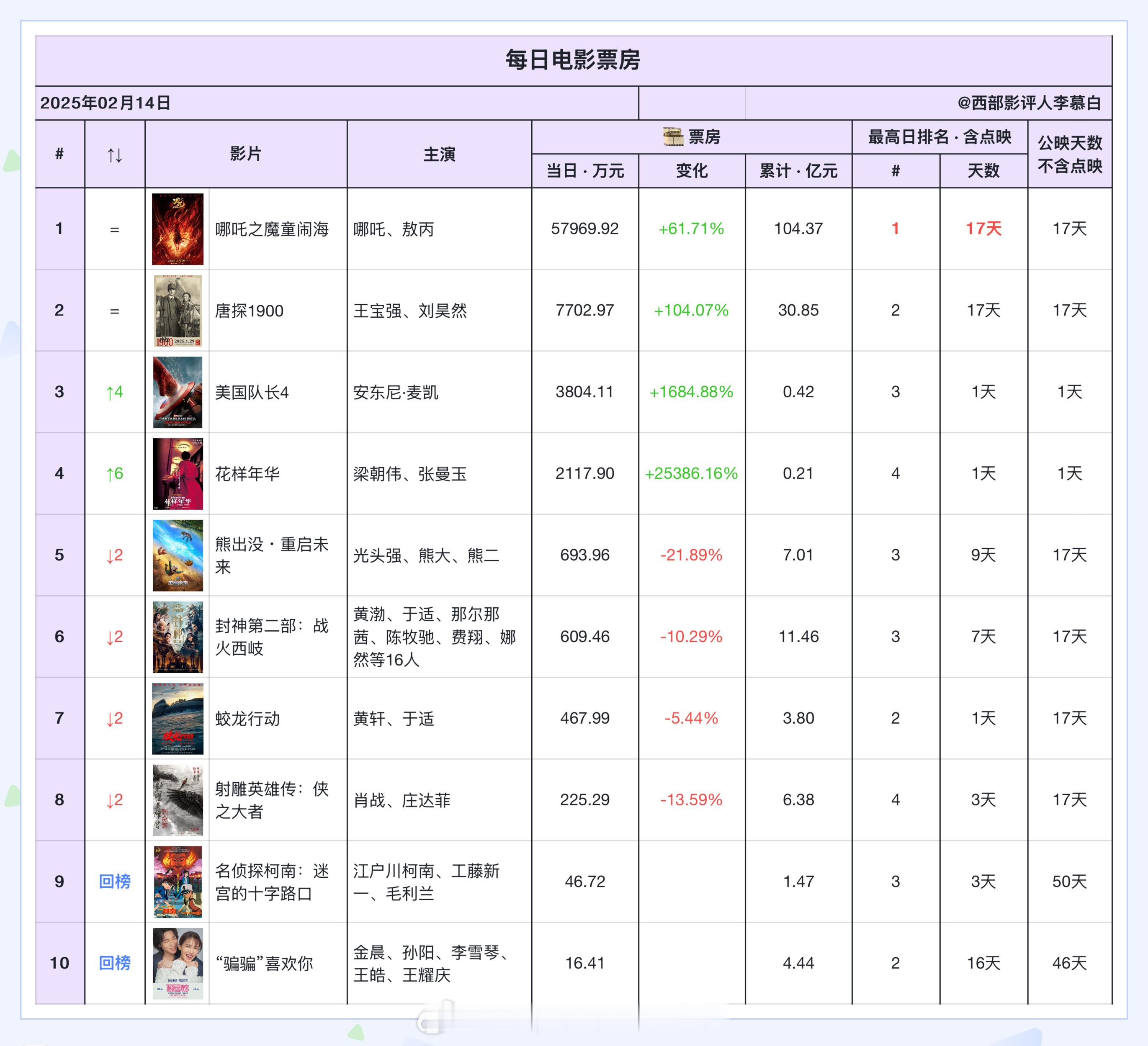Open the 唐探1900 poster thumbnail
The width and height of the screenshot is (1148, 1046).
(178, 310)
